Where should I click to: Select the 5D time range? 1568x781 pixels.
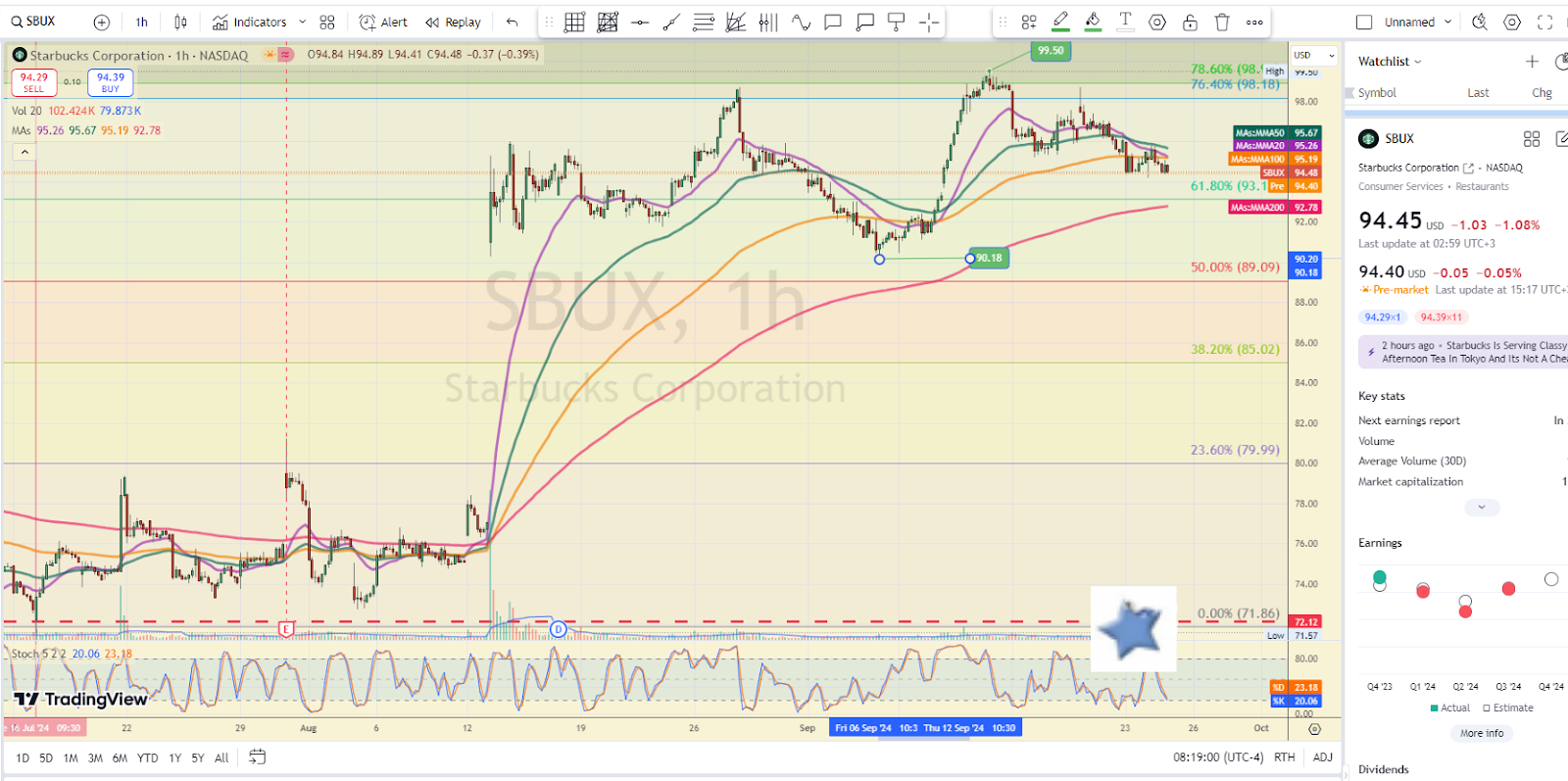pyautogui.click(x=46, y=757)
